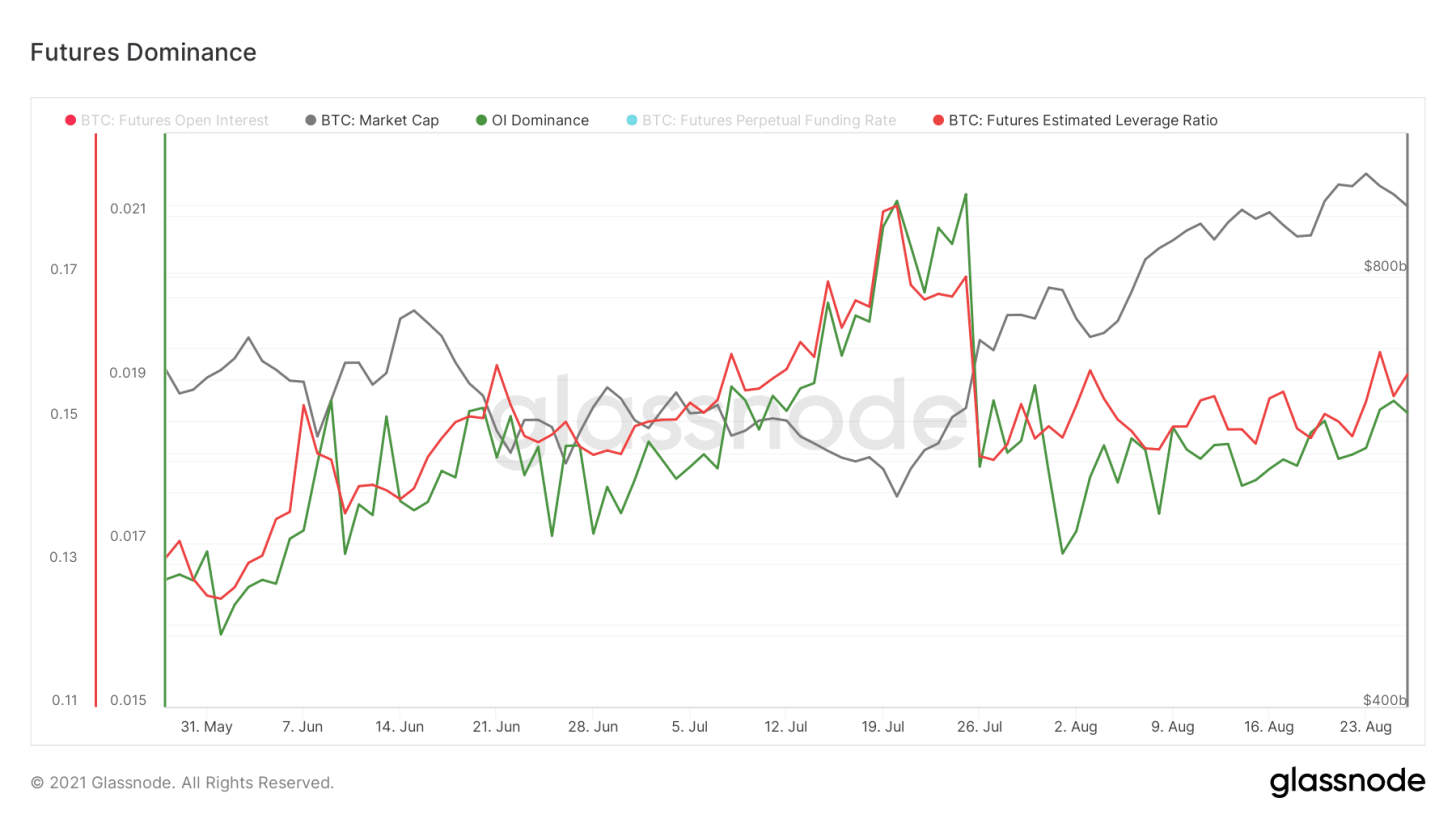Click the red Estimated Leverage Ratio dot
1456x819 pixels.
[x=937, y=121]
